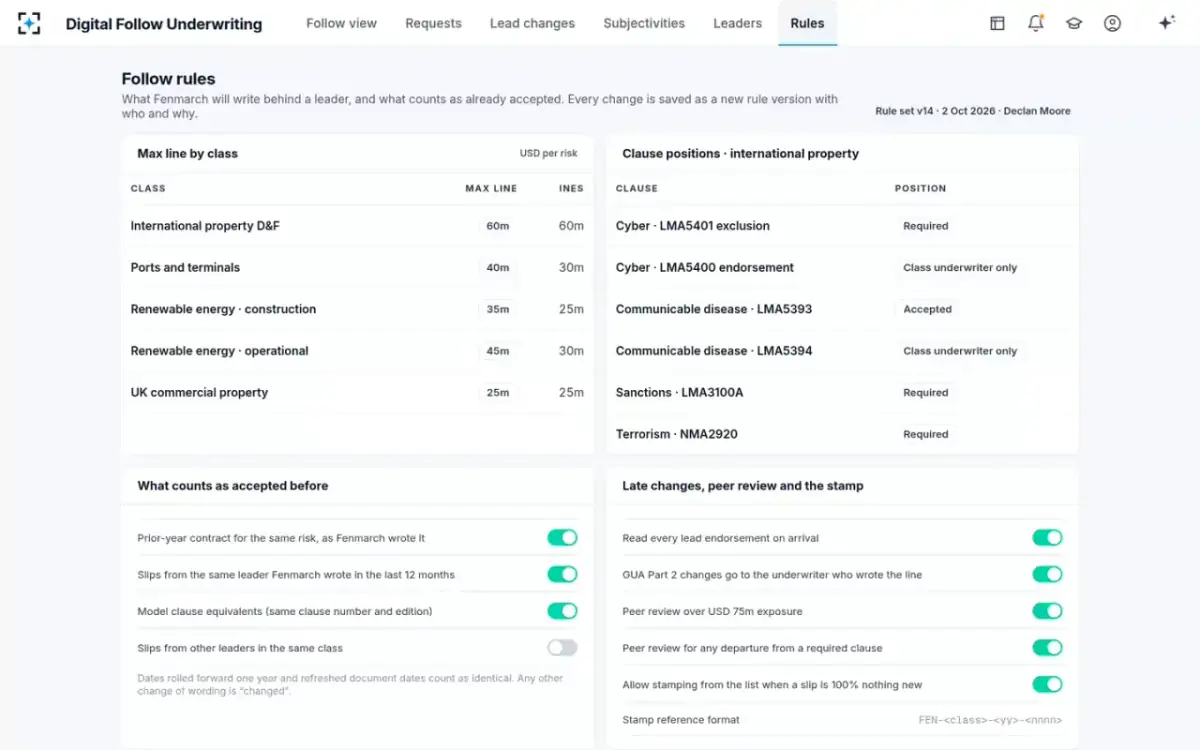This screenshot has height=750, width=1200.
Task: Change position for Cyber LMA5400 endorsement
Action: click(960, 268)
